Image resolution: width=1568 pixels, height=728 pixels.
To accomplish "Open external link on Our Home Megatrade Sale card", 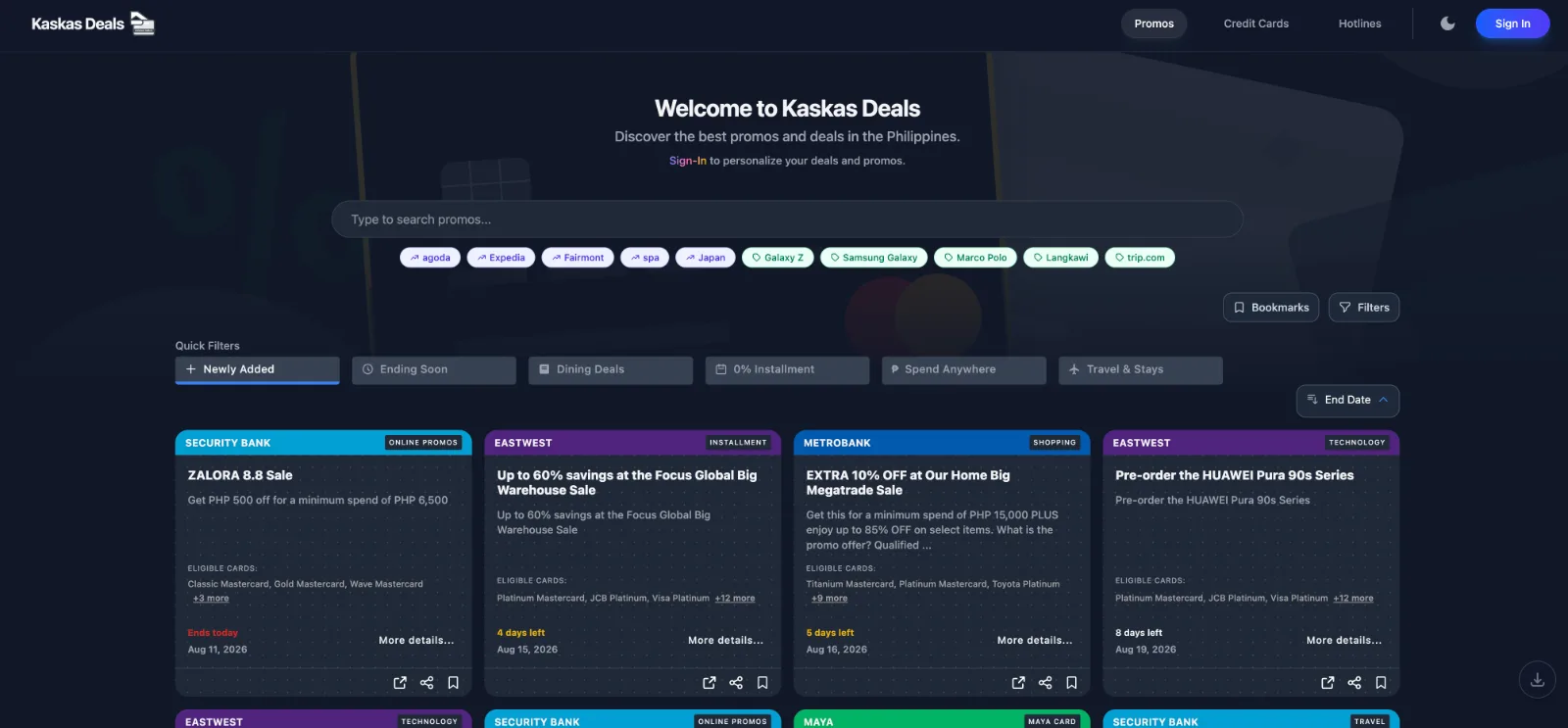I will pyautogui.click(x=1018, y=683).
